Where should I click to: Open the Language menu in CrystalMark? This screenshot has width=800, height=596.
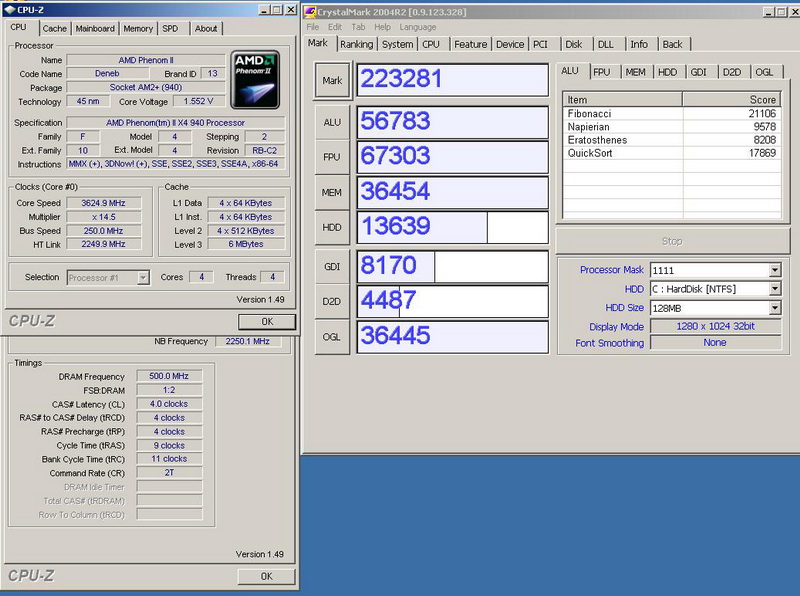pyautogui.click(x=417, y=27)
